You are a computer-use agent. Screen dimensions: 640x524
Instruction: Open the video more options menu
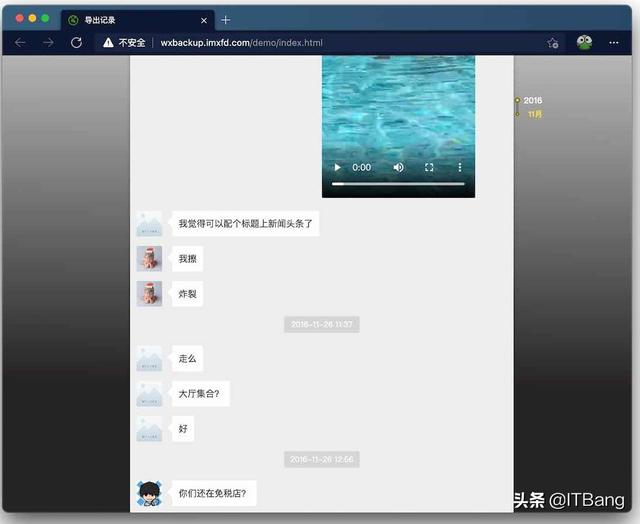pos(460,167)
